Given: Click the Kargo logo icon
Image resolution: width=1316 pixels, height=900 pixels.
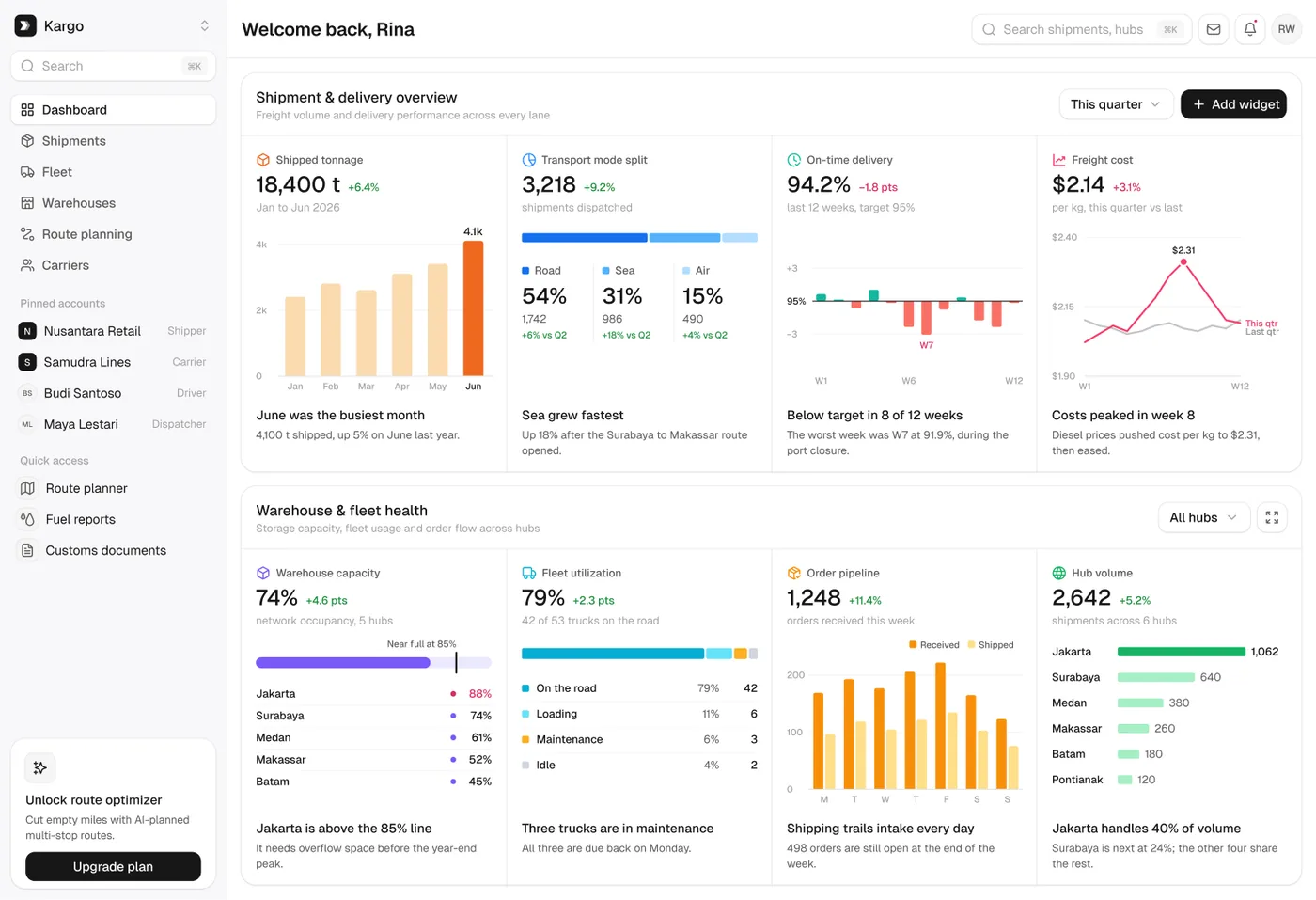Looking at the screenshot, I should tap(25, 25).
